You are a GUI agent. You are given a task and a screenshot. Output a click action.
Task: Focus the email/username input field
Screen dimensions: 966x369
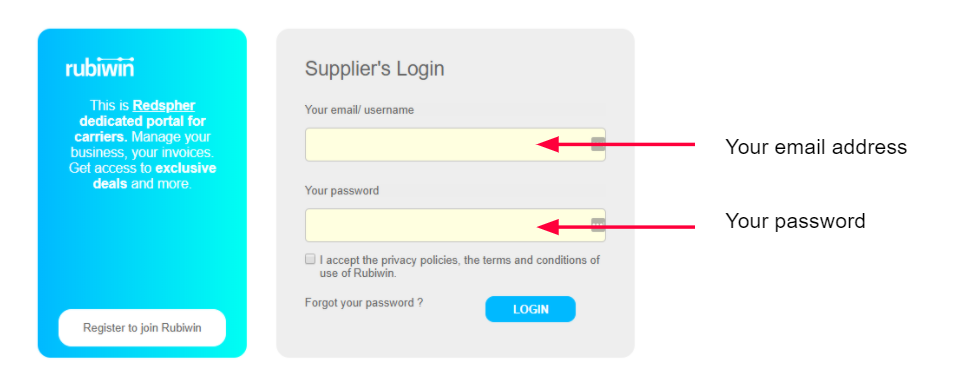[x=455, y=145]
